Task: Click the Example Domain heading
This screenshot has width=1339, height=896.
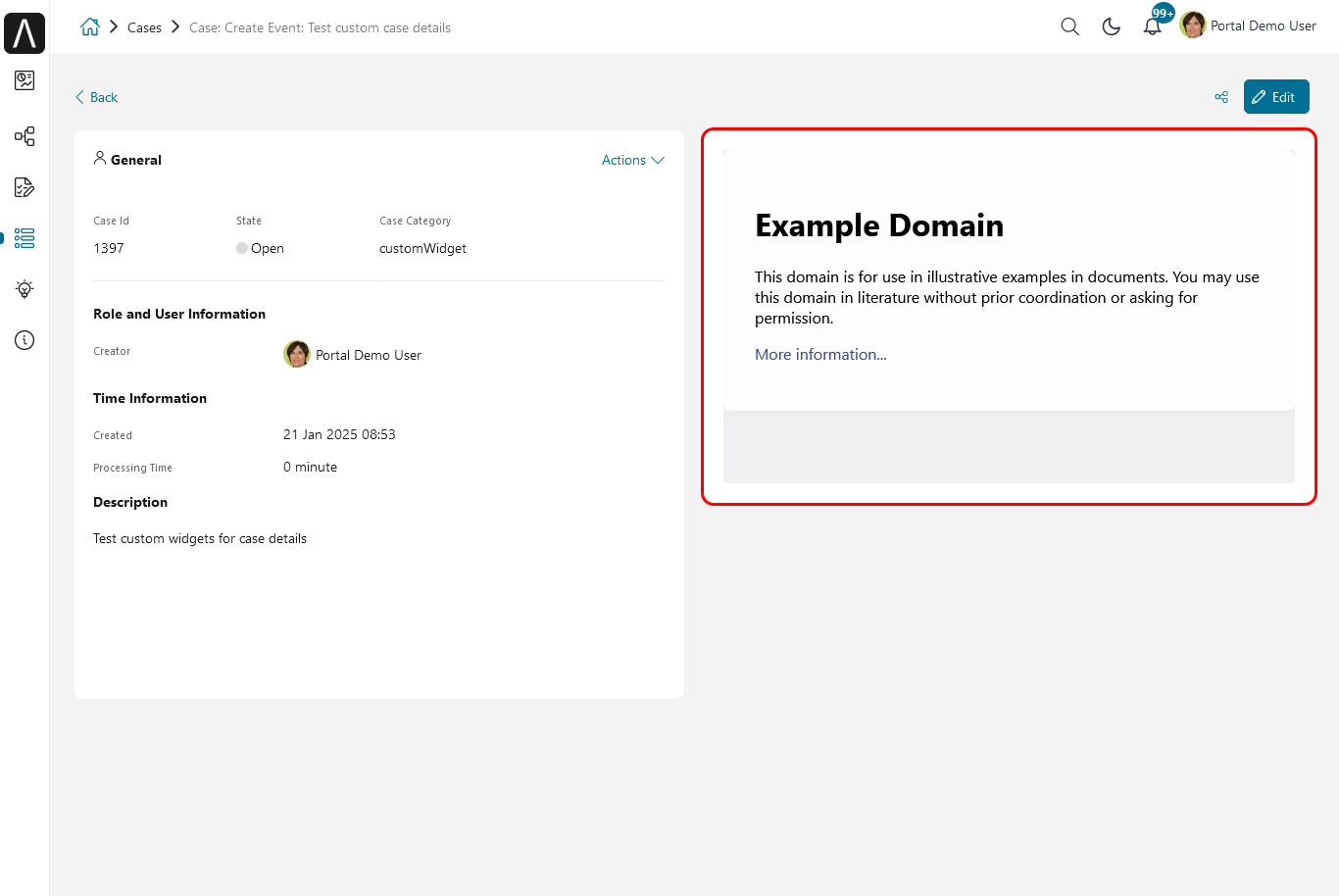Action: tap(879, 225)
